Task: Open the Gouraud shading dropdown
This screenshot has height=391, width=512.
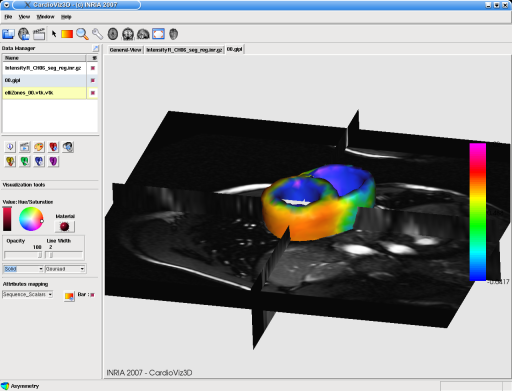Action: point(65,269)
